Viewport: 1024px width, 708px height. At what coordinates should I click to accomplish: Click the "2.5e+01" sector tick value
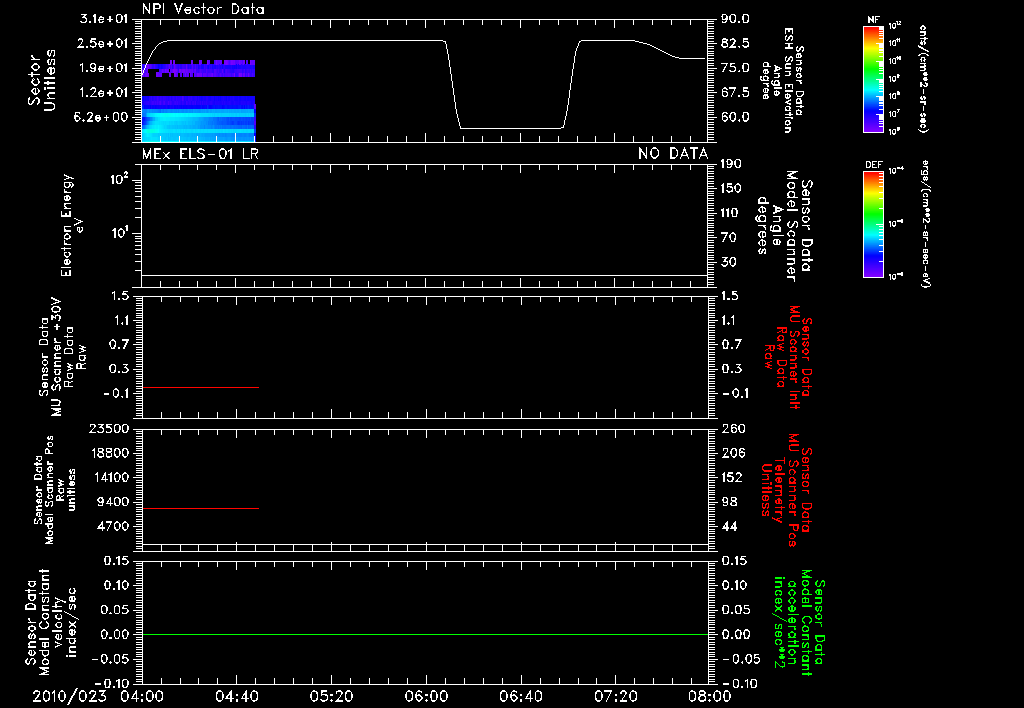pos(104,43)
